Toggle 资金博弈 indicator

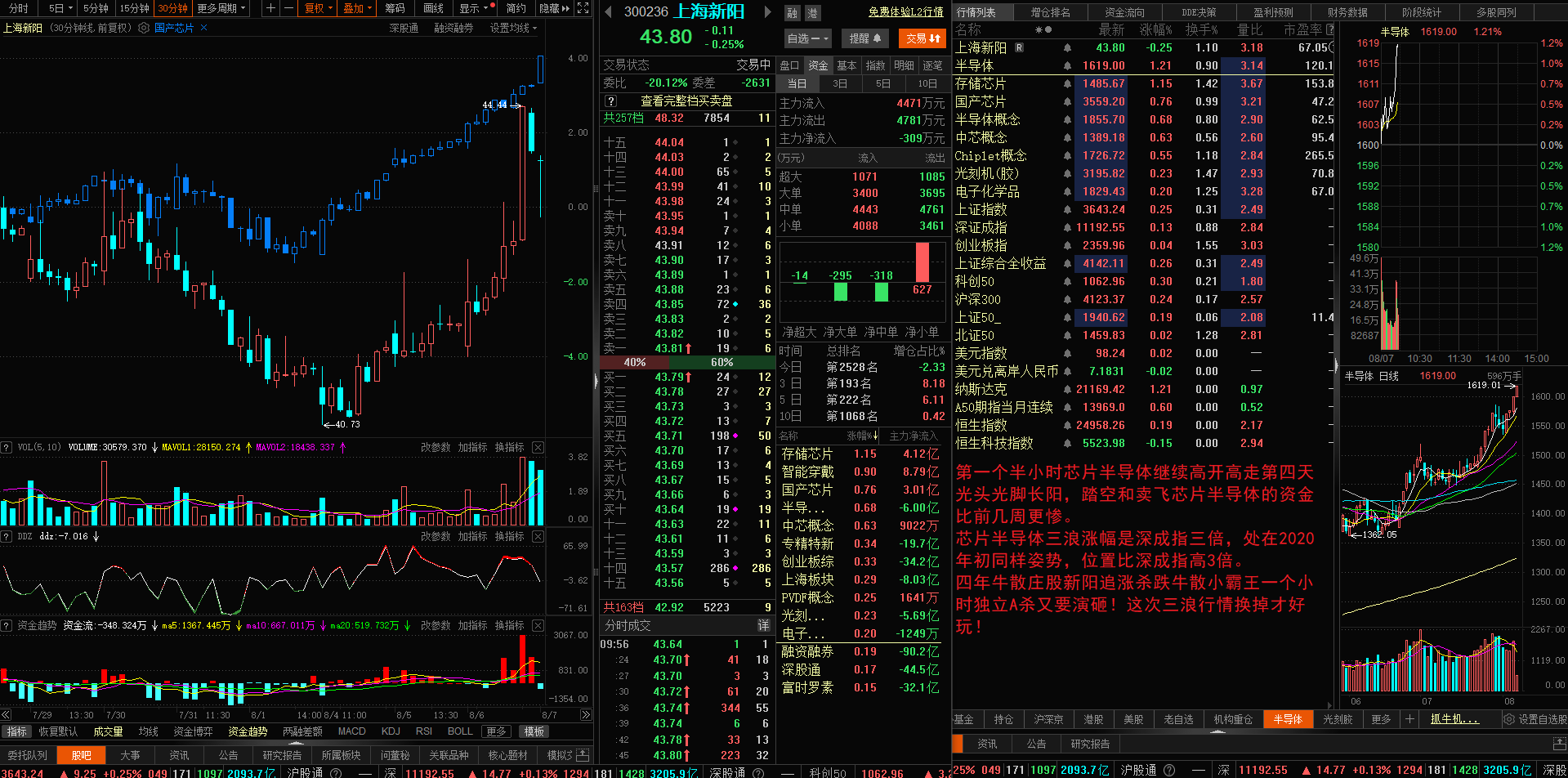click(x=193, y=731)
